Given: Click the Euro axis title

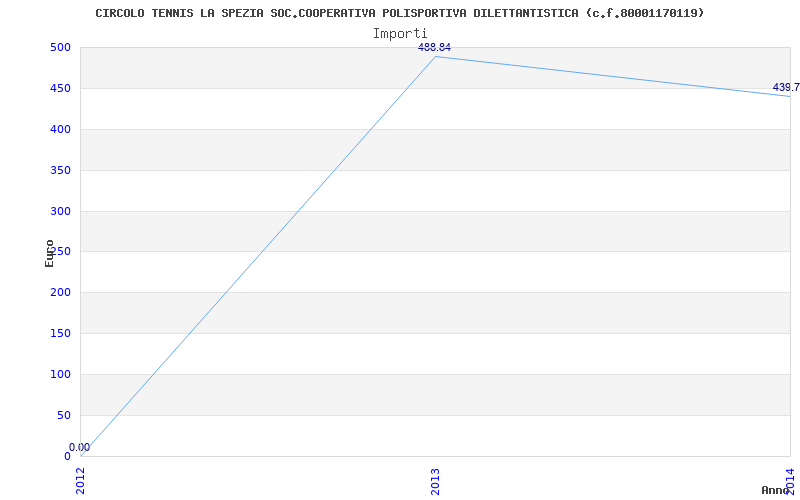Looking at the screenshot, I should 49,254.
